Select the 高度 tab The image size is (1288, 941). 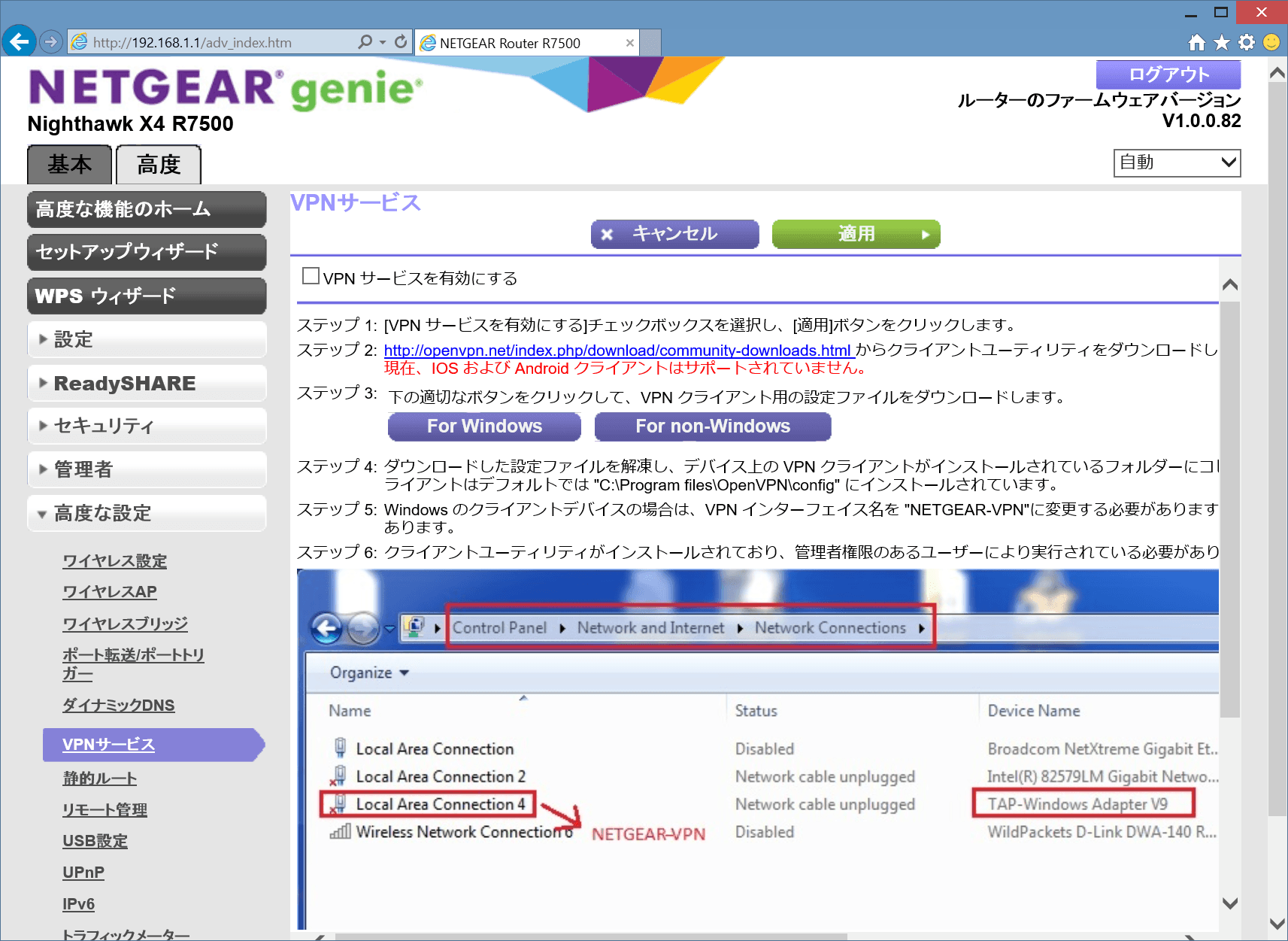159,165
